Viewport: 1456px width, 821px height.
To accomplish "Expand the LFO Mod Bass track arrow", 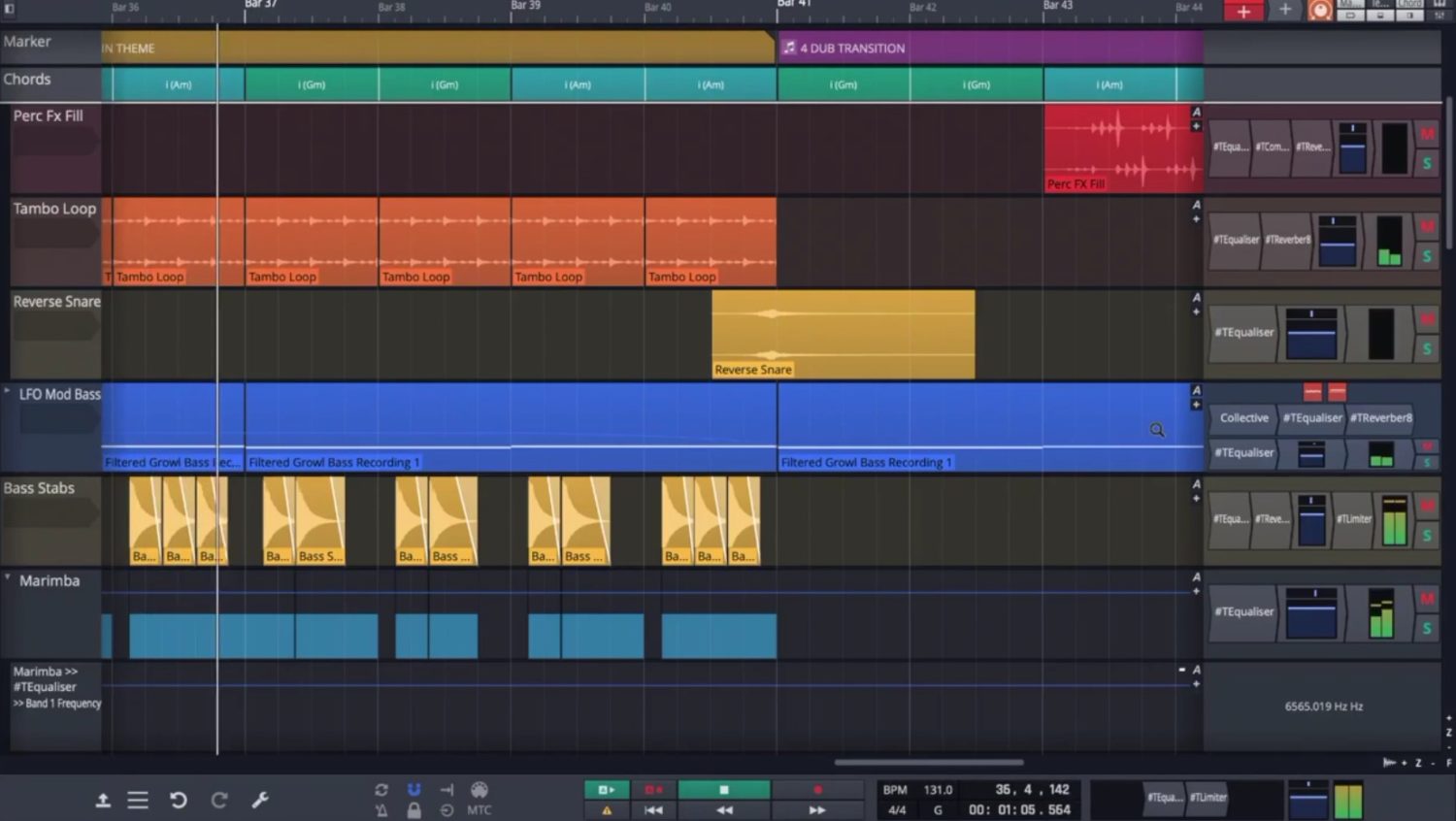I will click(8, 389).
